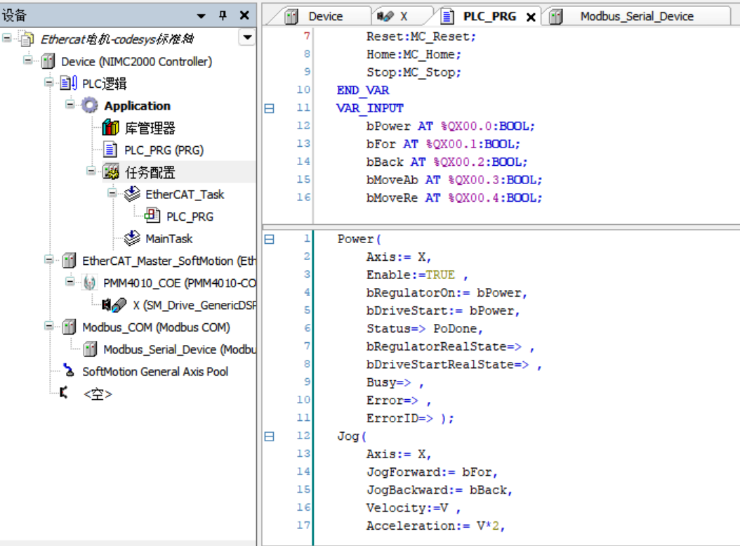
Task: Open PLC_PRG (PRG) in the device tree
Action: coord(163,150)
